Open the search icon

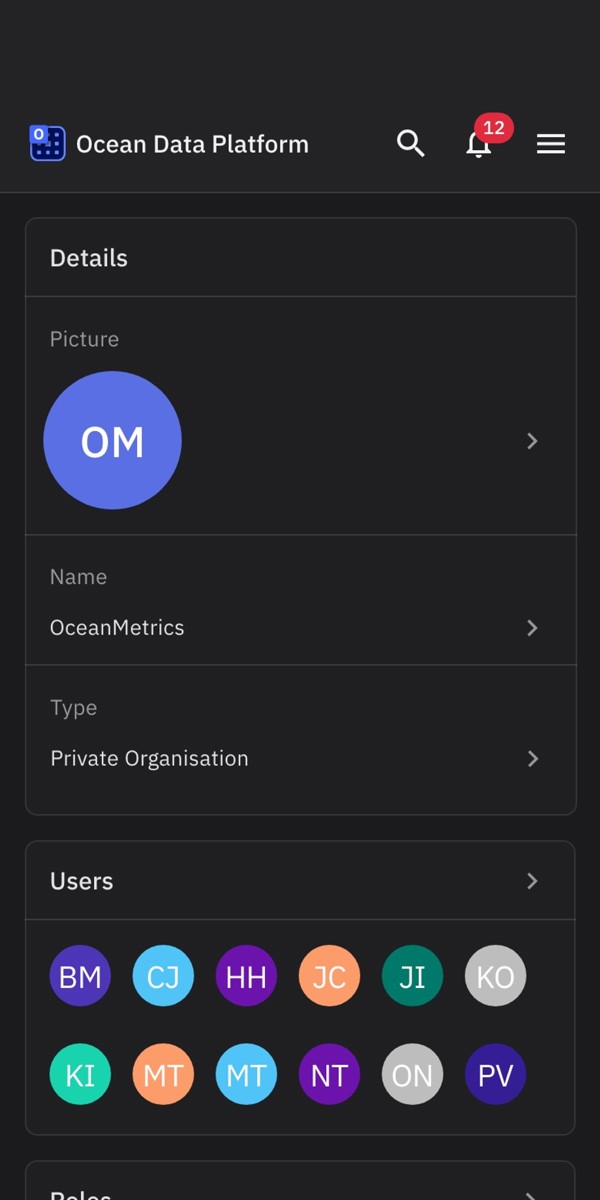coord(410,143)
